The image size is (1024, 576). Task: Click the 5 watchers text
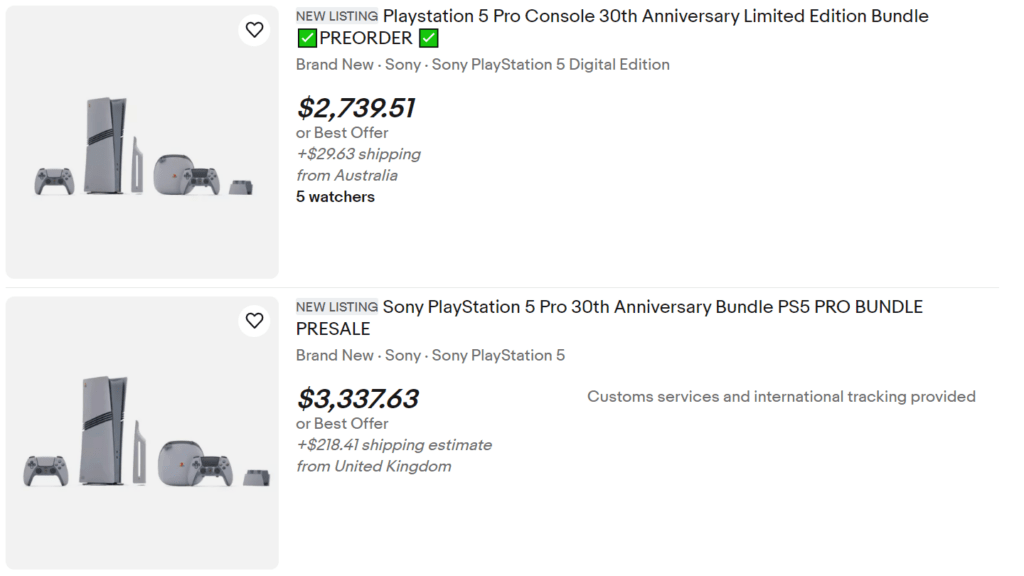[x=336, y=196]
